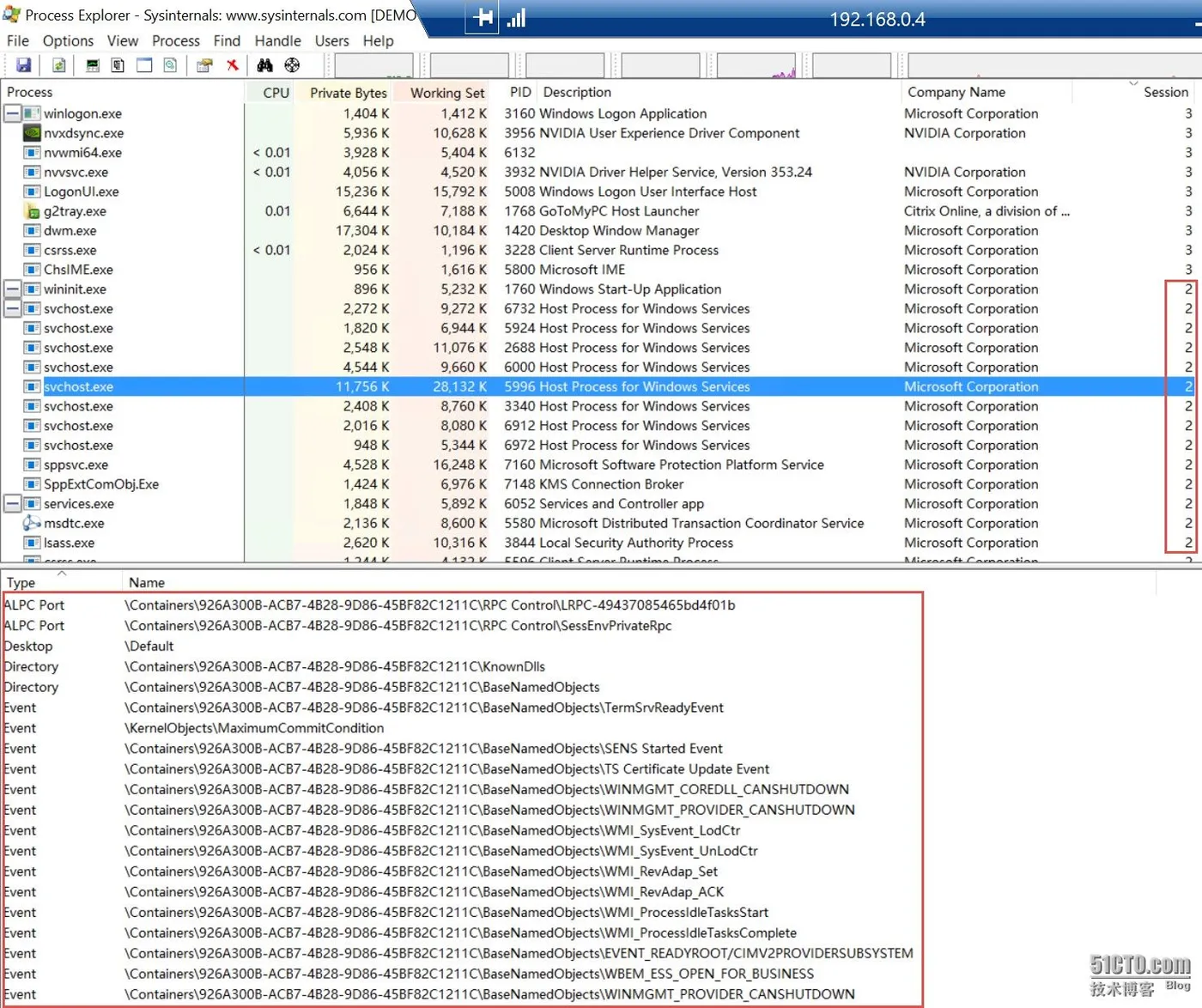Click the crosshair Find Window's Process icon

tap(292, 65)
